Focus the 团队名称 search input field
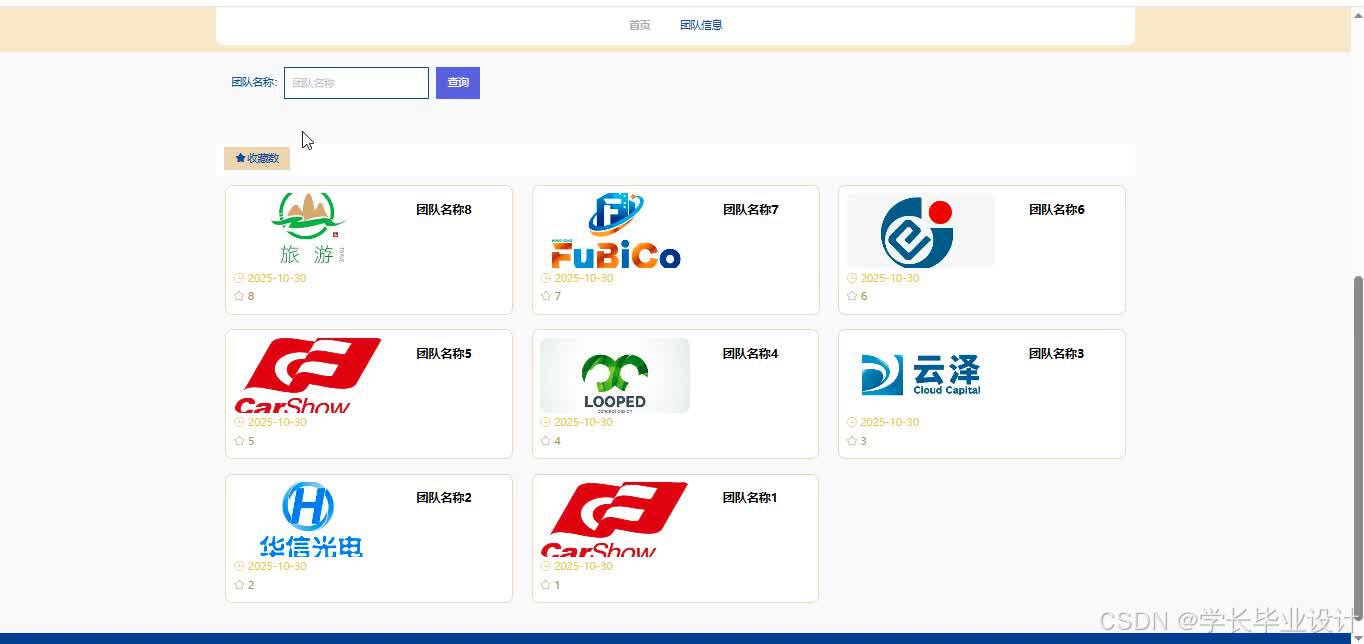Screen dimensions: 1364x644 (356, 83)
